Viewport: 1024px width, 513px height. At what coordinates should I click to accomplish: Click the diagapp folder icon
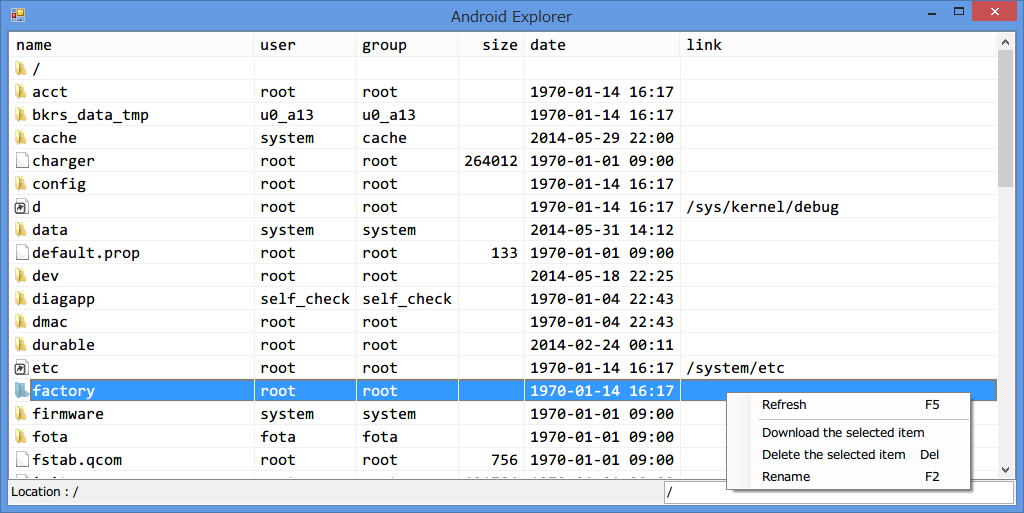[x=22, y=298]
